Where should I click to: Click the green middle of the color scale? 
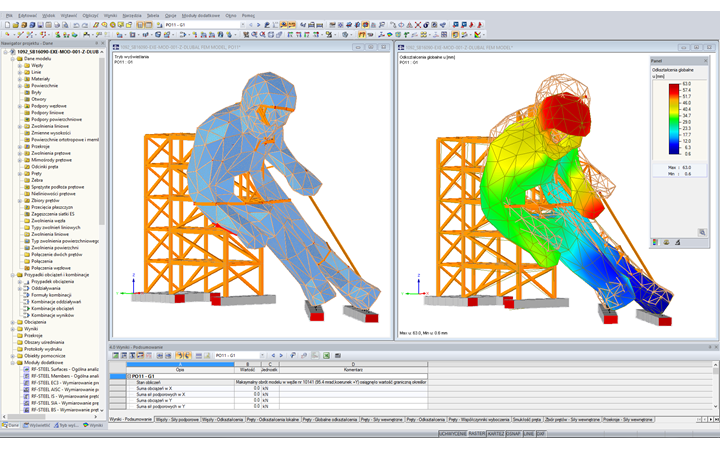[x=674, y=120]
